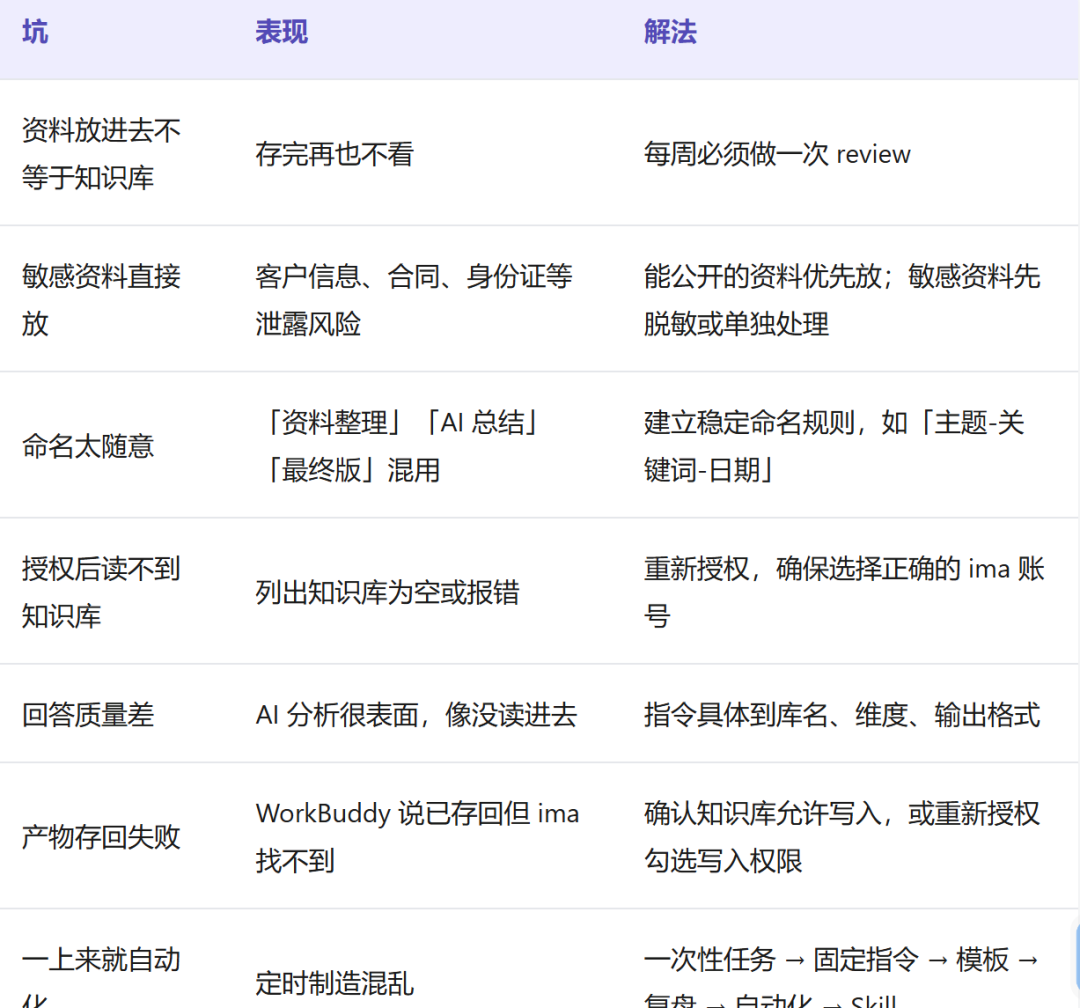Select the 授权后读不到知识库 cell
The width and height of the screenshot is (1080, 1008).
pos(101,592)
